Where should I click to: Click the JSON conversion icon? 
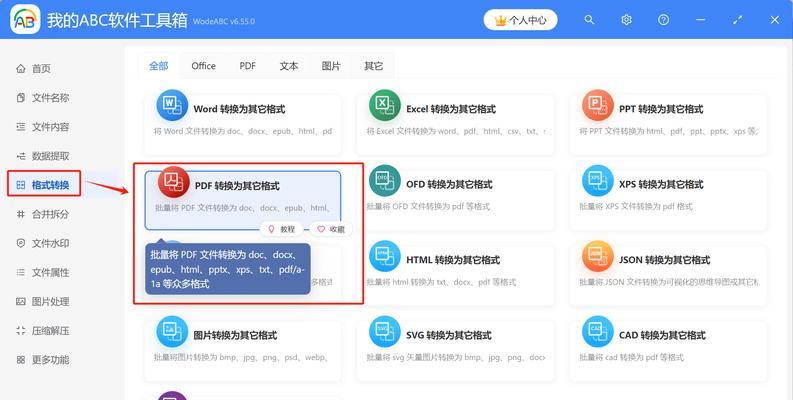tap(598, 257)
